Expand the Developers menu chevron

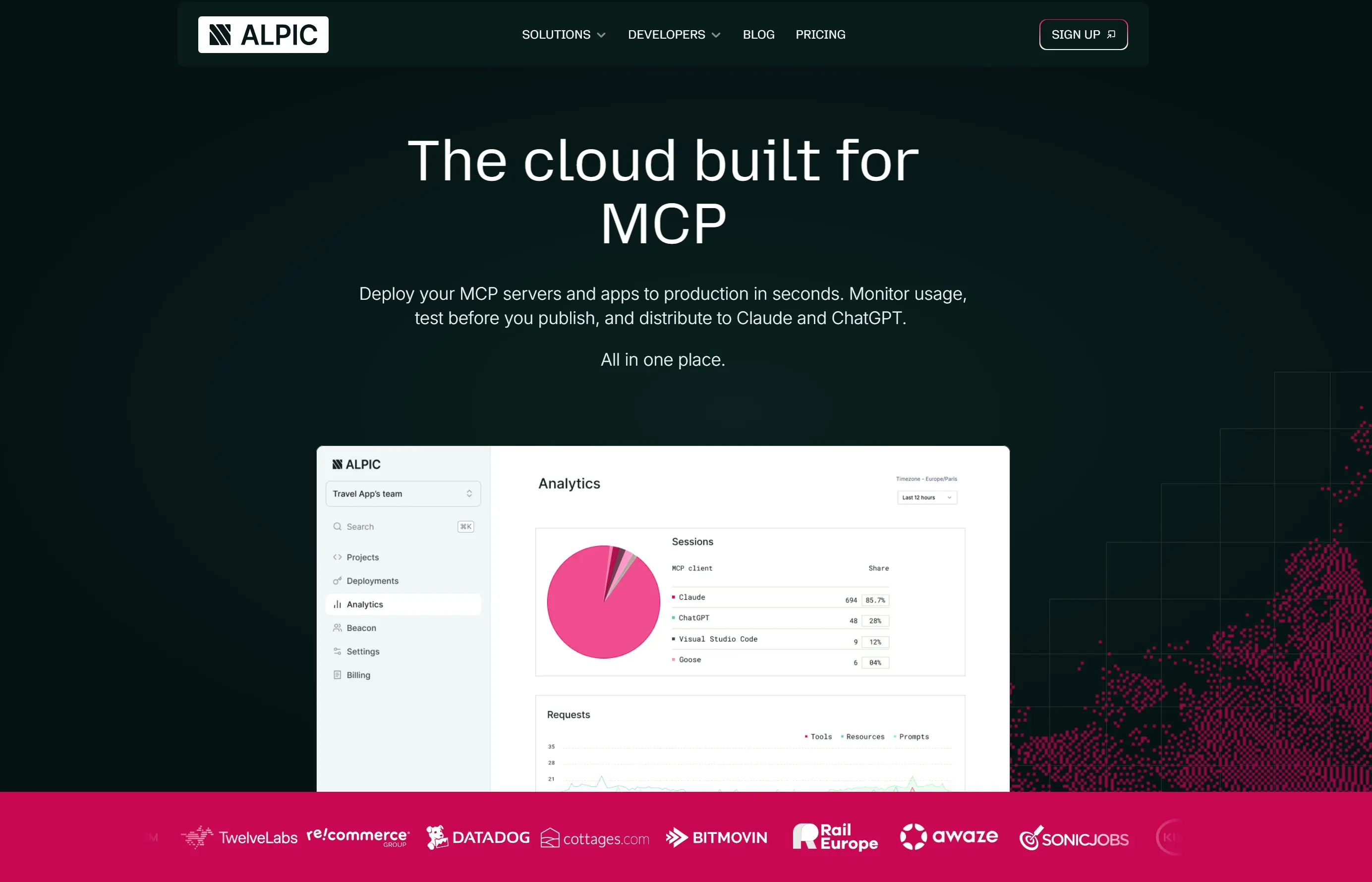coord(716,35)
